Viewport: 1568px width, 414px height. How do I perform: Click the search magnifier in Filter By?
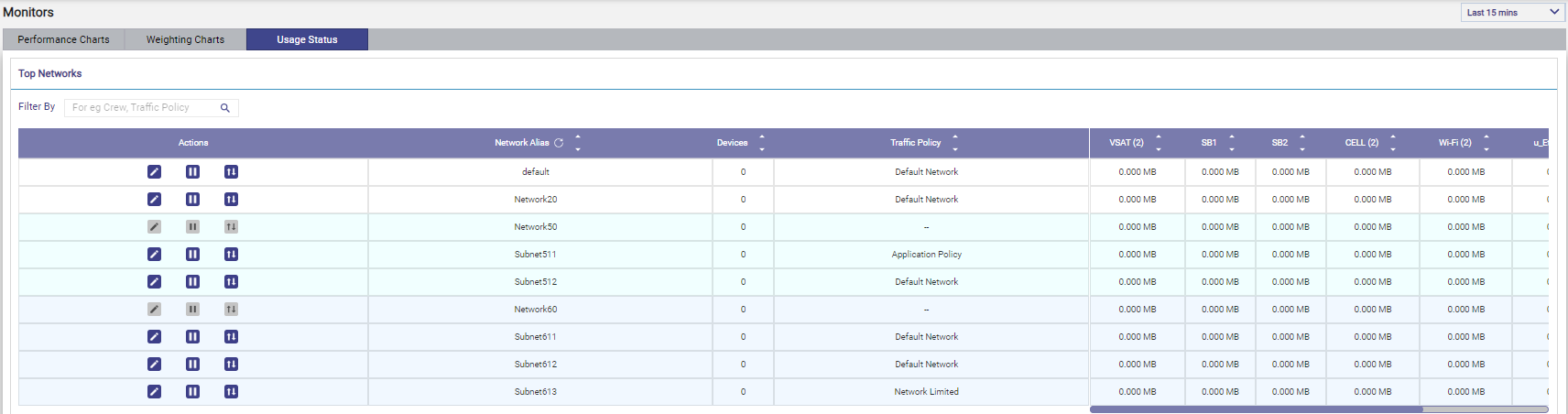click(x=225, y=108)
